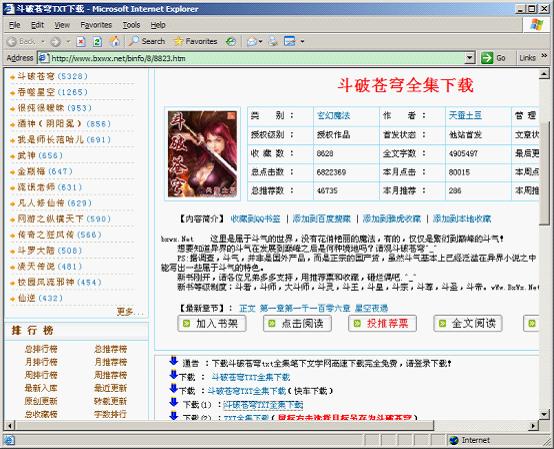Click the 全文阅读 button
This screenshot has width=554, height=449.
click(x=468, y=323)
